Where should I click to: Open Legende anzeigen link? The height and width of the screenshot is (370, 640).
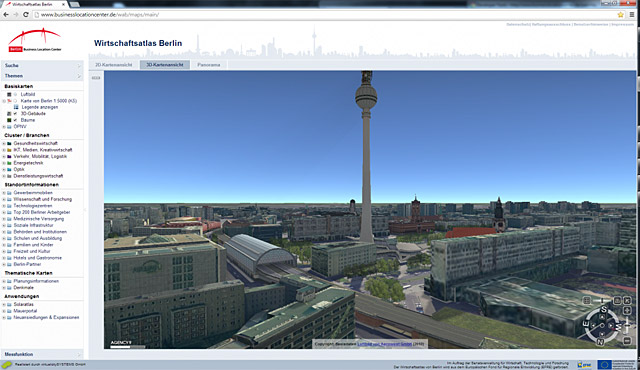pyautogui.click(x=40, y=107)
